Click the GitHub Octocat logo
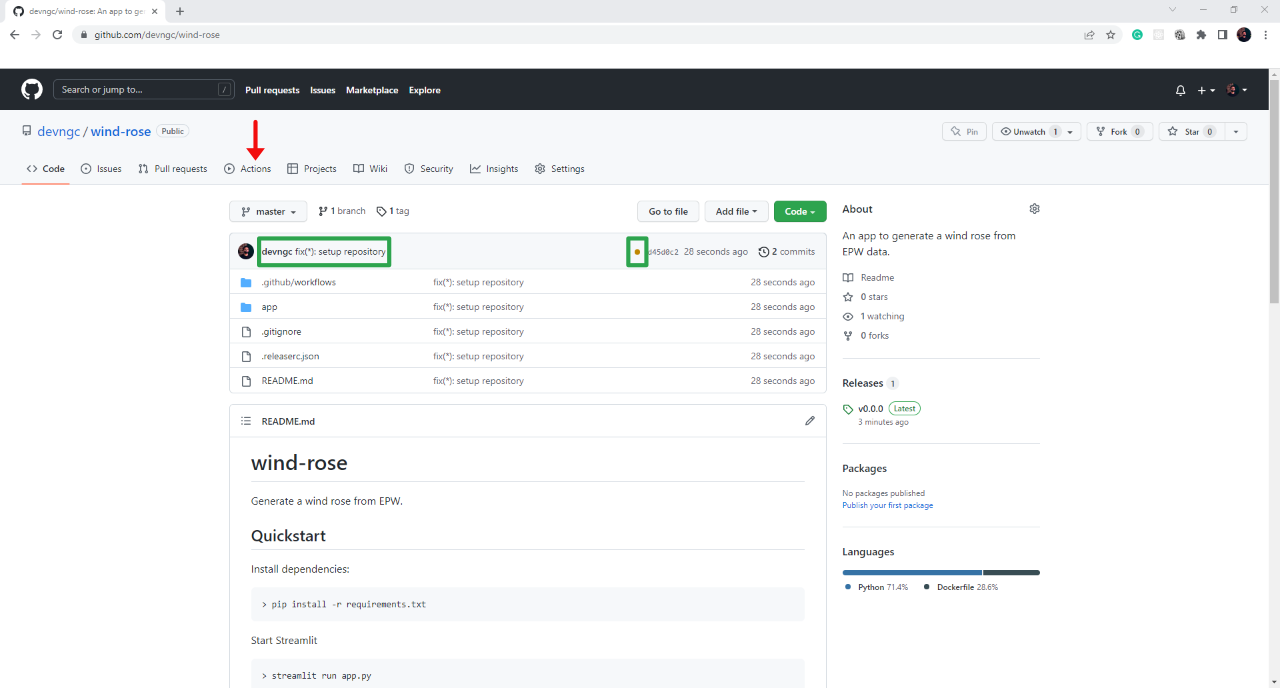The image size is (1280, 688). click(x=32, y=90)
